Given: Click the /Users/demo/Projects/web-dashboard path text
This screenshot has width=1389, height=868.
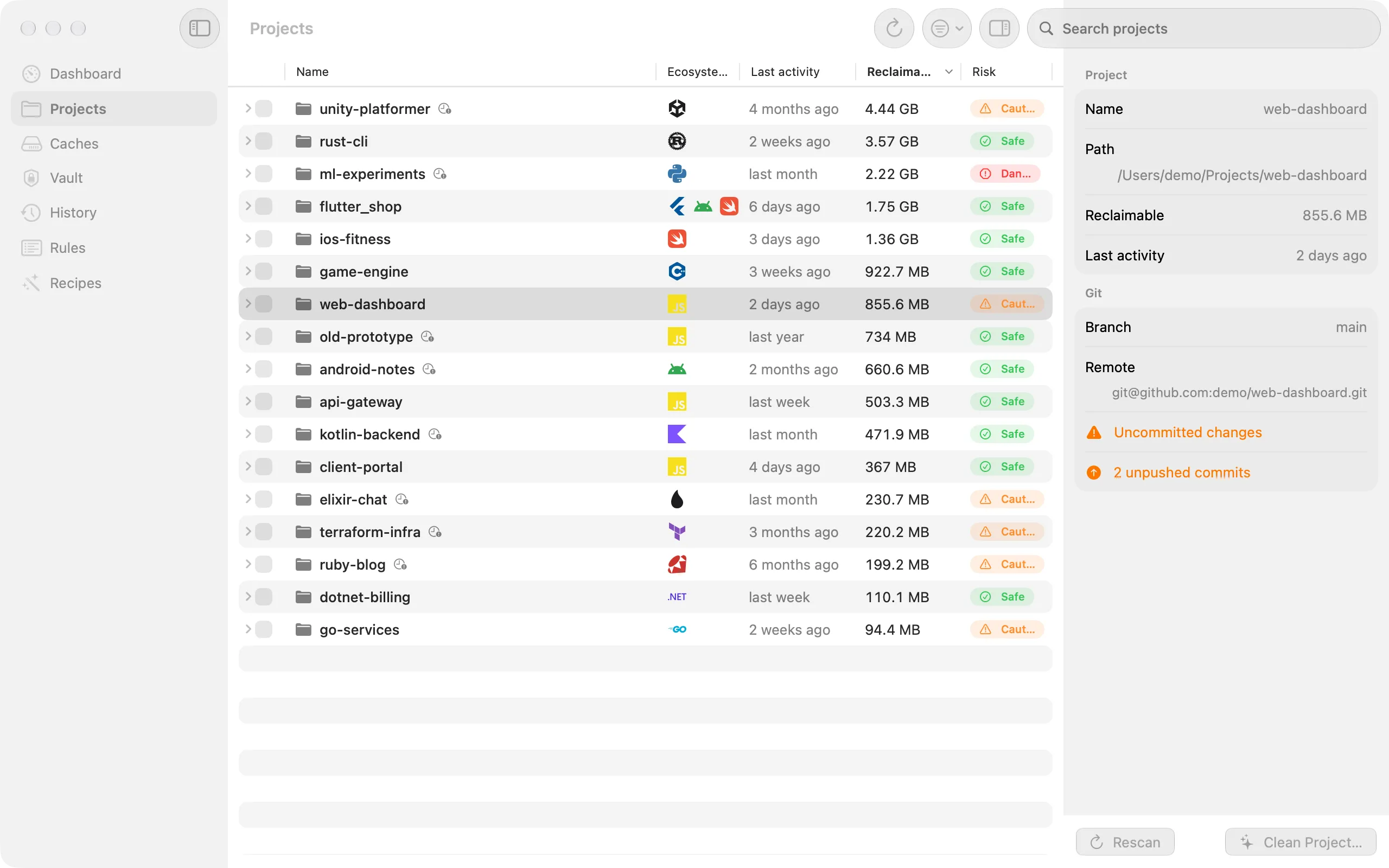Looking at the screenshot, I should [1242, 175].
